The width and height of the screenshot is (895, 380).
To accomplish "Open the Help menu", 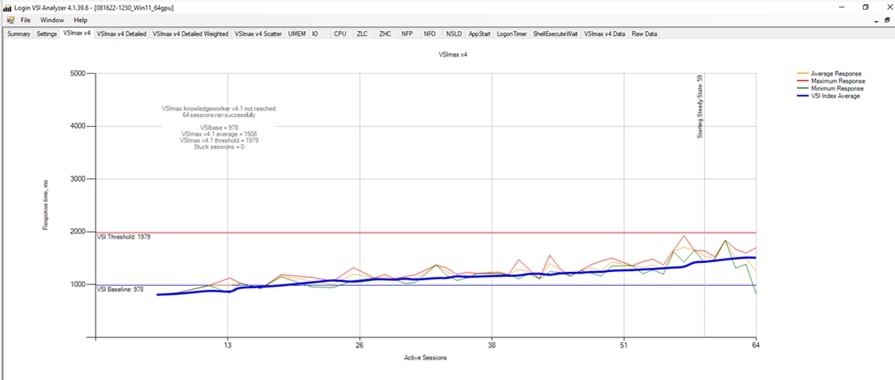I will [80, 20].
